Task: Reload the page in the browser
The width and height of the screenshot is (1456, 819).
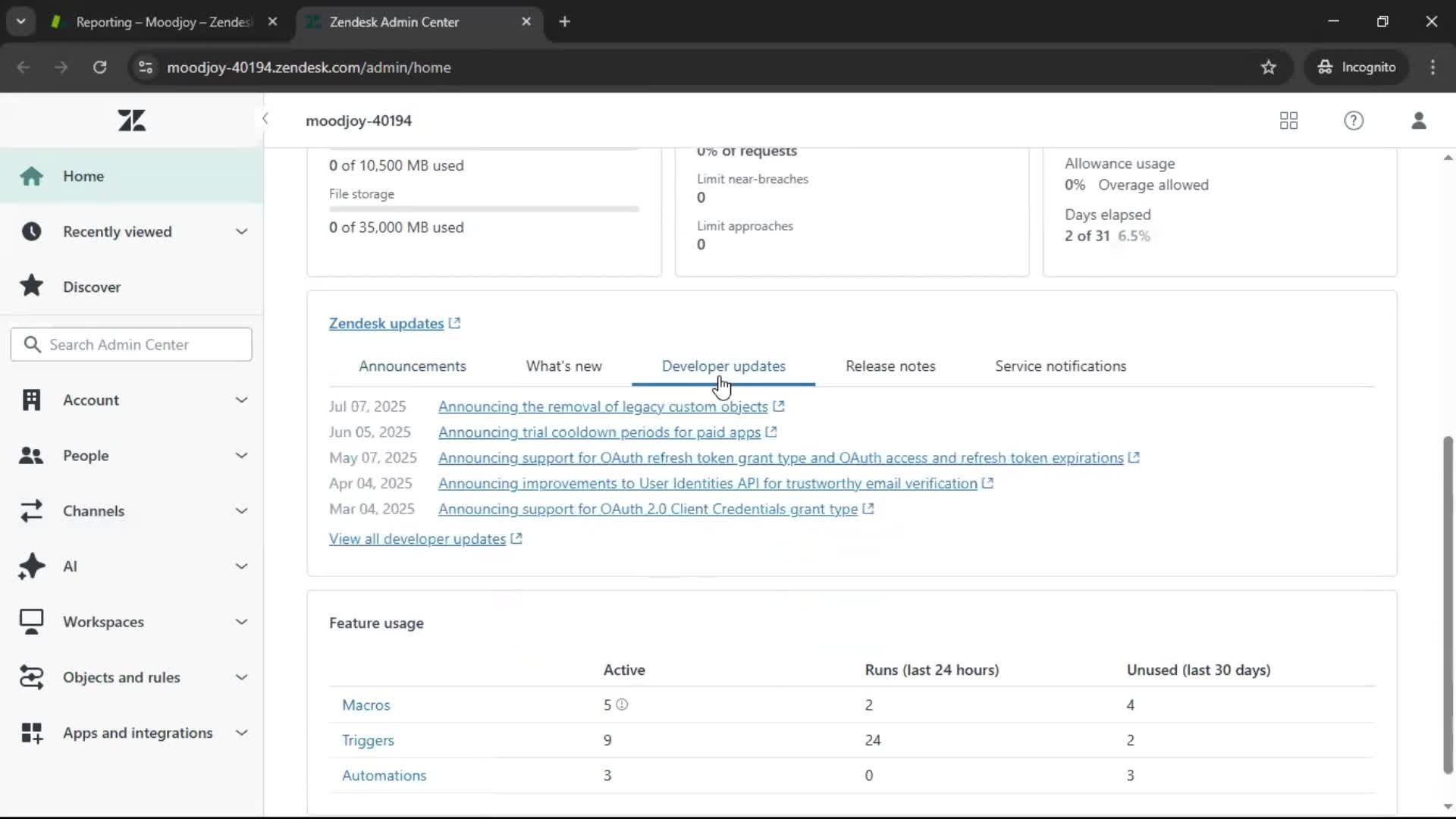Action: coord(99,67)
